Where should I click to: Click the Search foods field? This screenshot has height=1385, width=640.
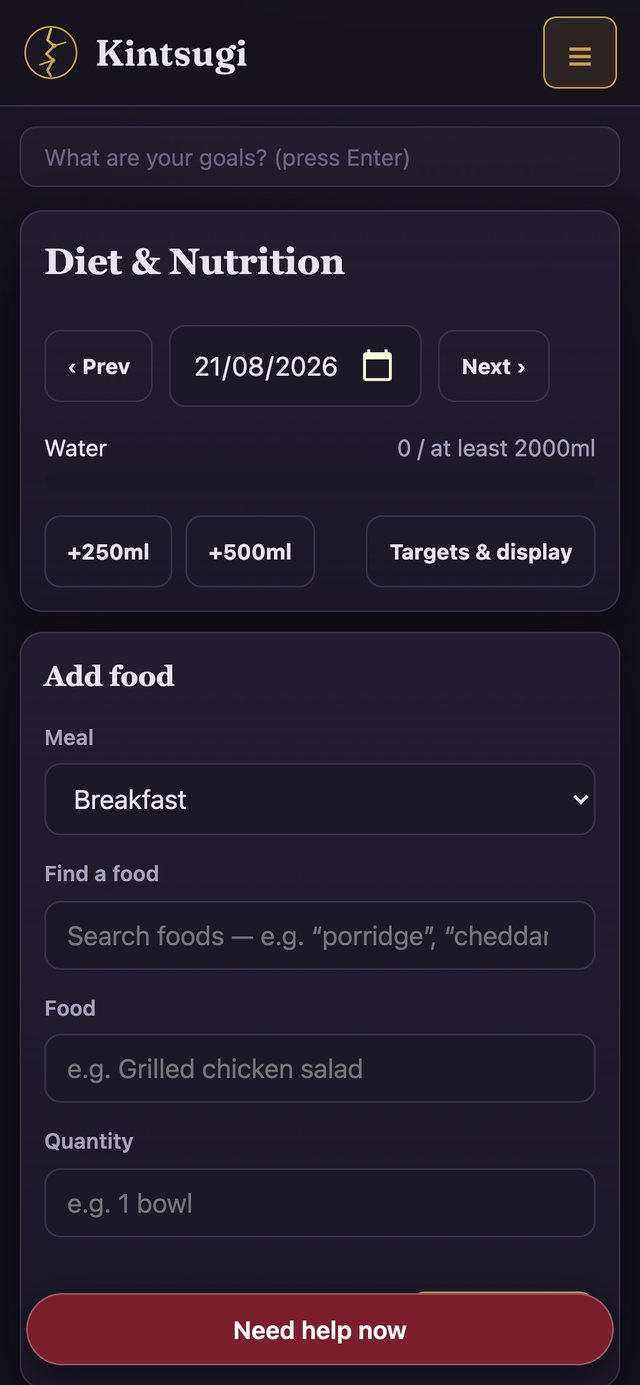320,935
